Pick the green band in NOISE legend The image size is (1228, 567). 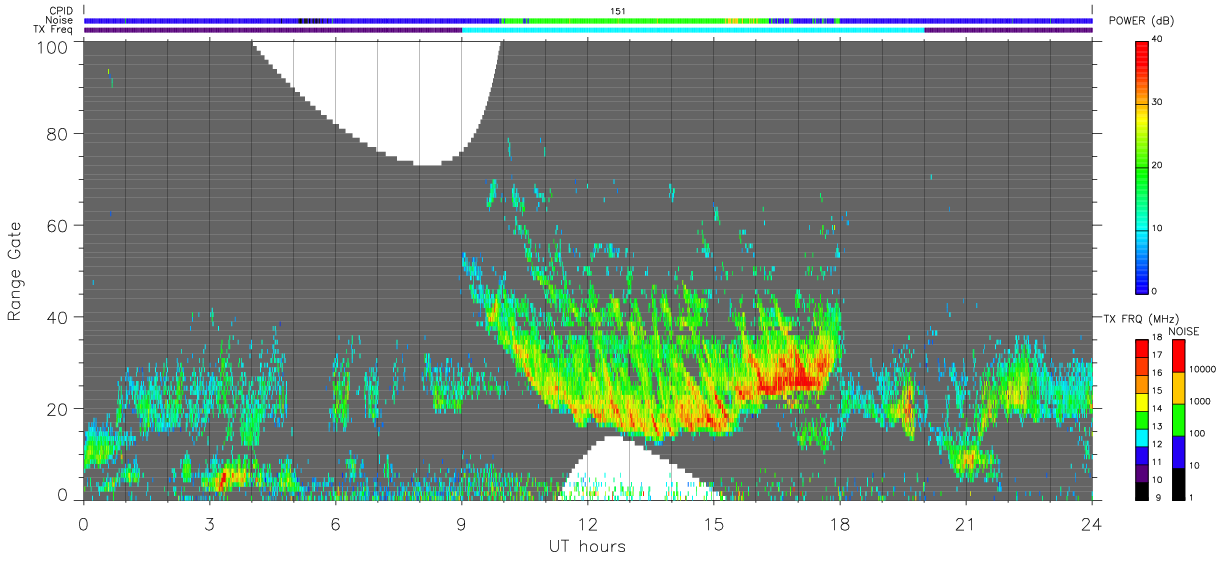(1178, 420)
